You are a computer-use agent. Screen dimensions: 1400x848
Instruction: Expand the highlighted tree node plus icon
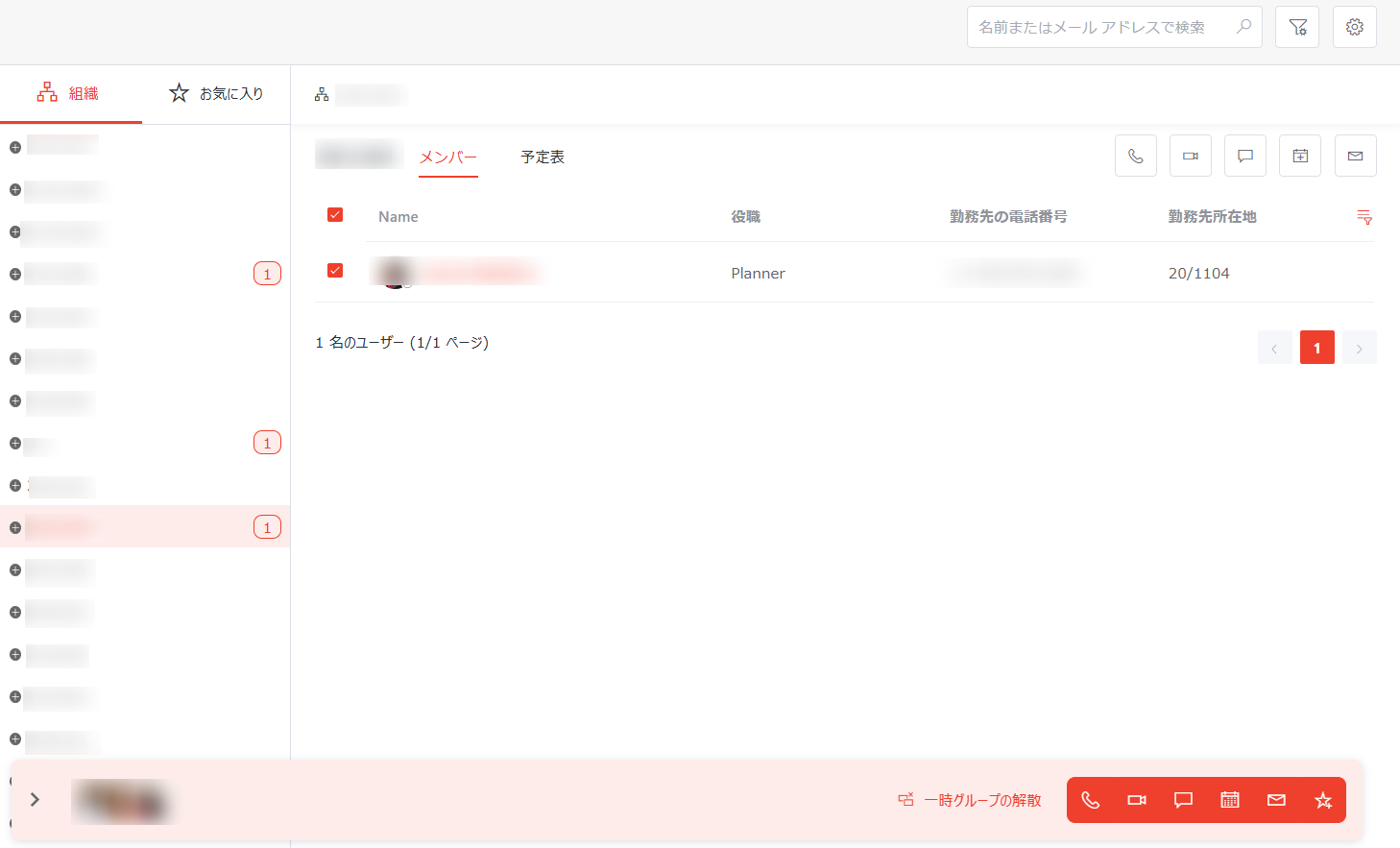15,527
